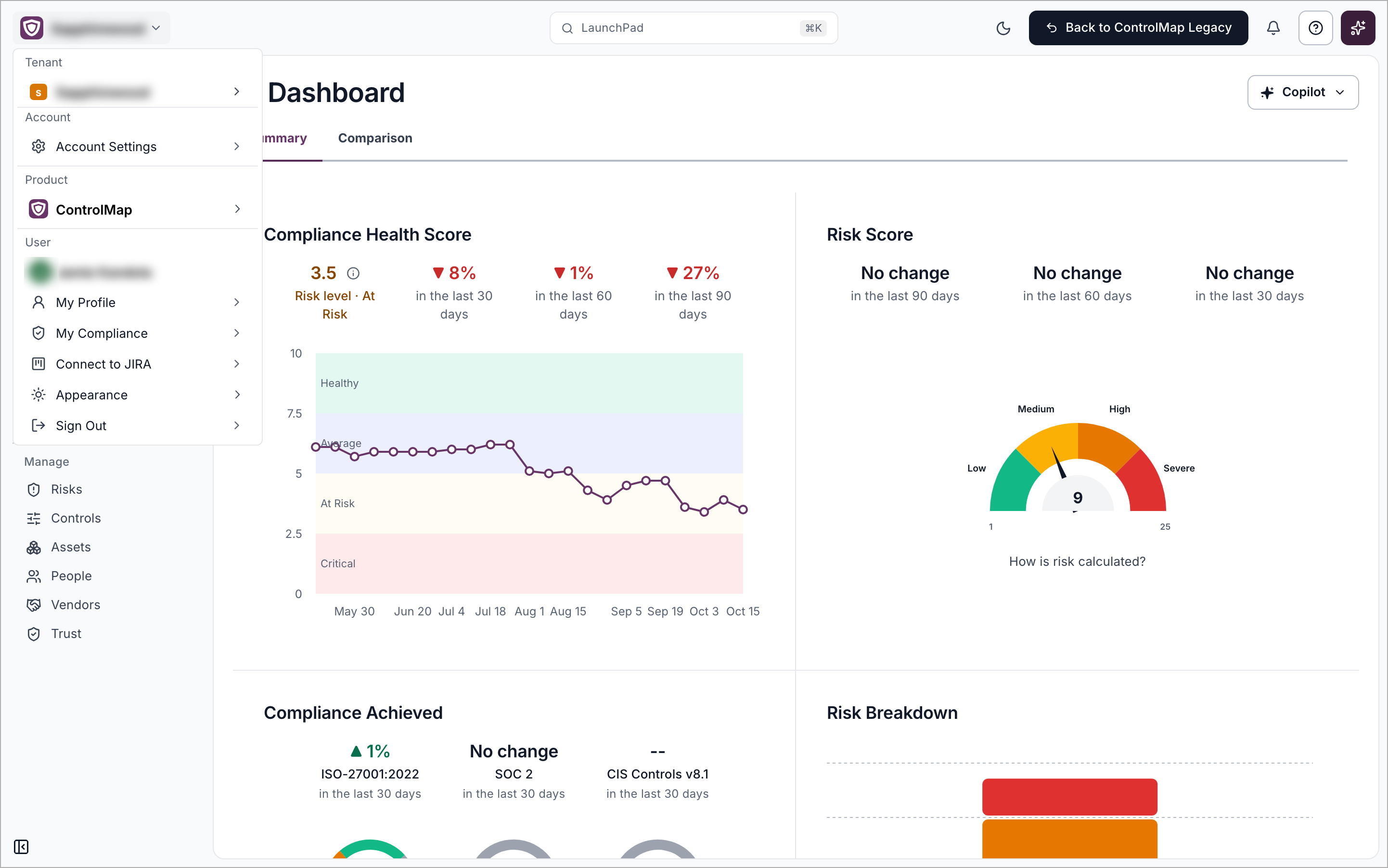Click the Connect to JIRA board icon

pos(39,364)
